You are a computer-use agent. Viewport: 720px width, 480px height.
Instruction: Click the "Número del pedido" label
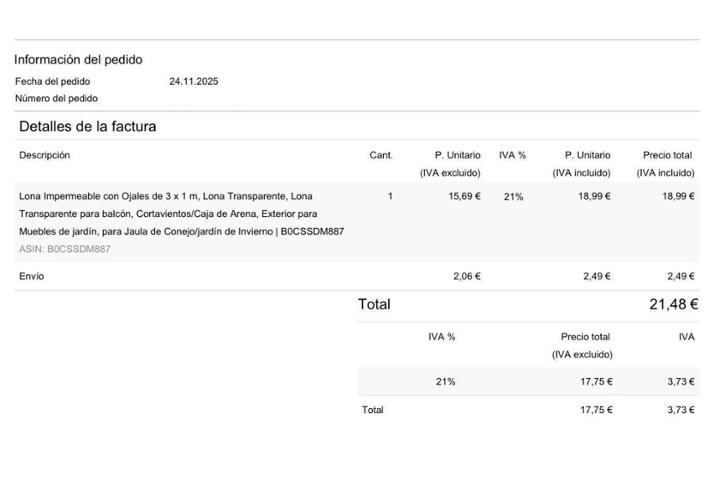(x=56, y=98)
